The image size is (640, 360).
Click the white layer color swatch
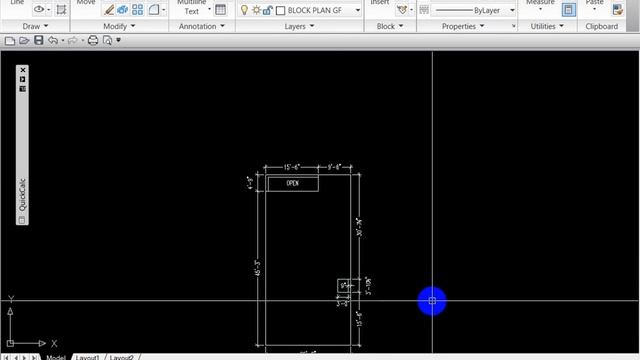point(280,11)
